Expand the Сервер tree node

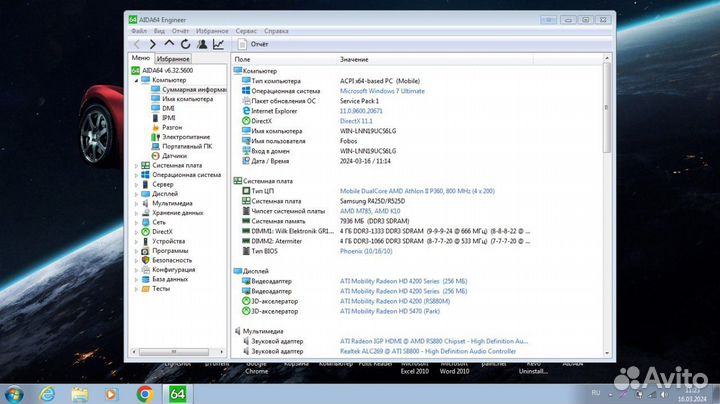pos(136,184)
